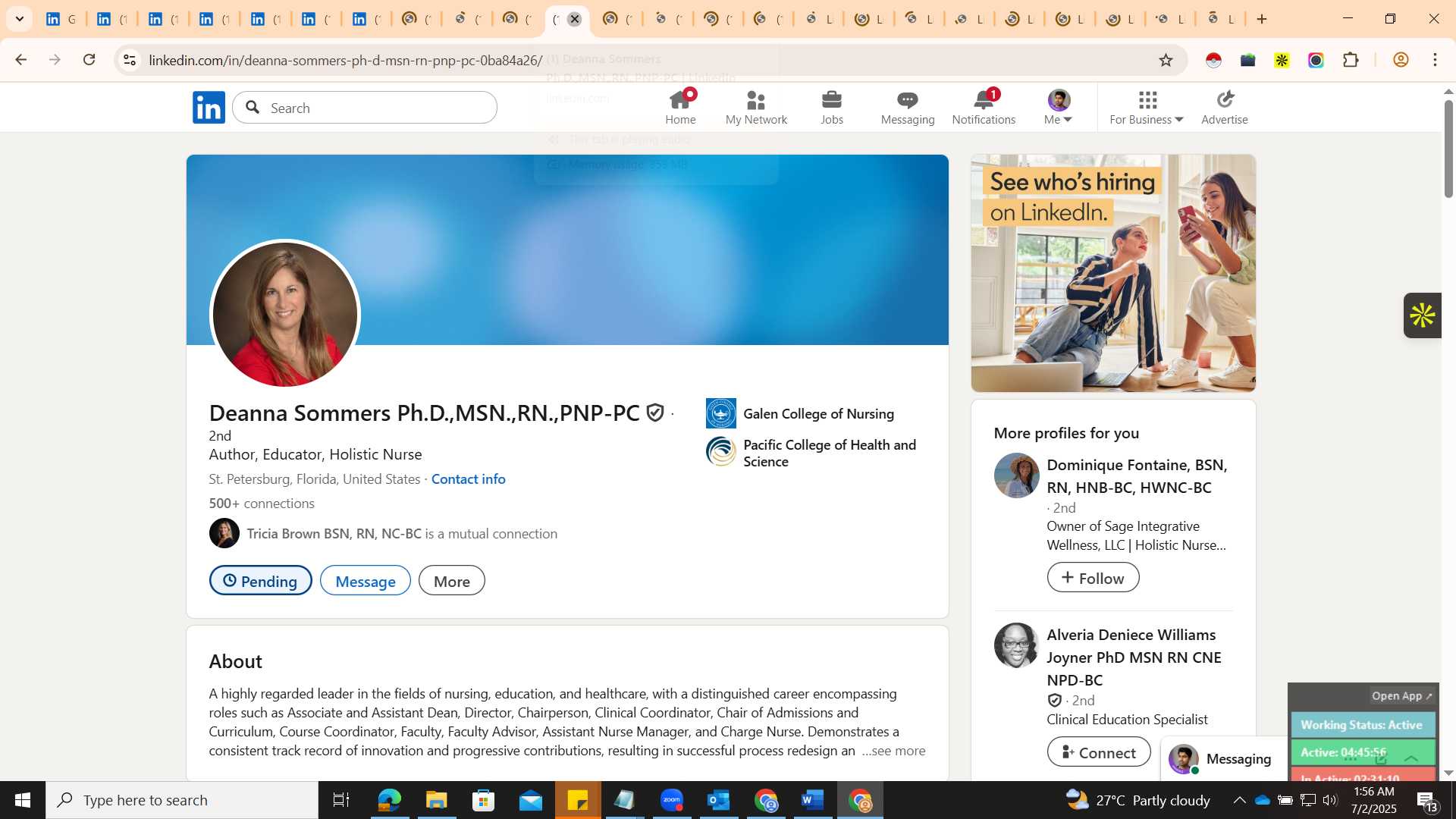Viewport: 1456px width, 819px height.
Task: Click Alveria Williams Joyner's profile picture
Action: [1016, 645]
